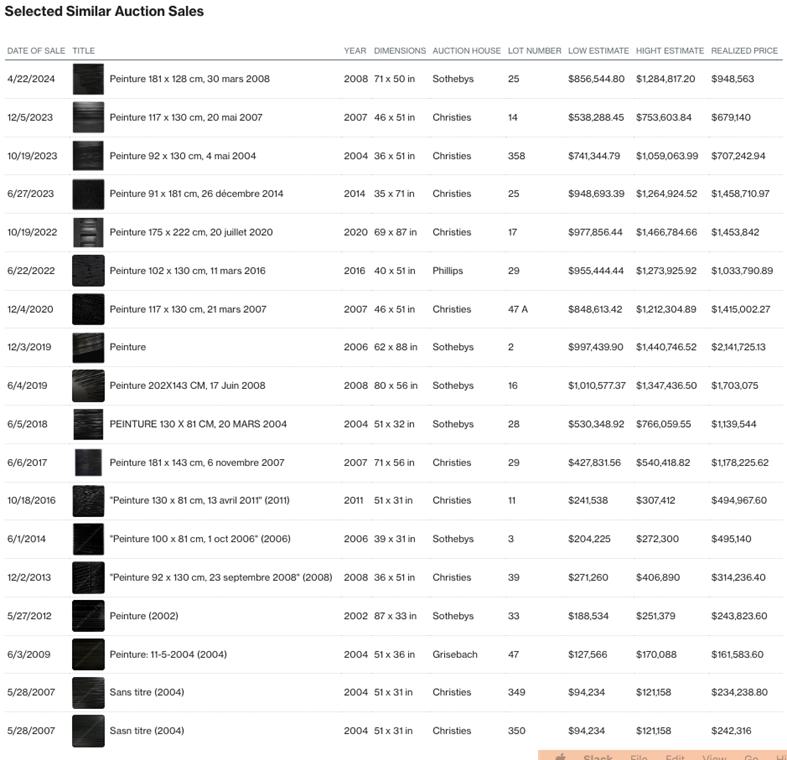Click the Auction House column header

pyautogui.click(x=466, y=51)
